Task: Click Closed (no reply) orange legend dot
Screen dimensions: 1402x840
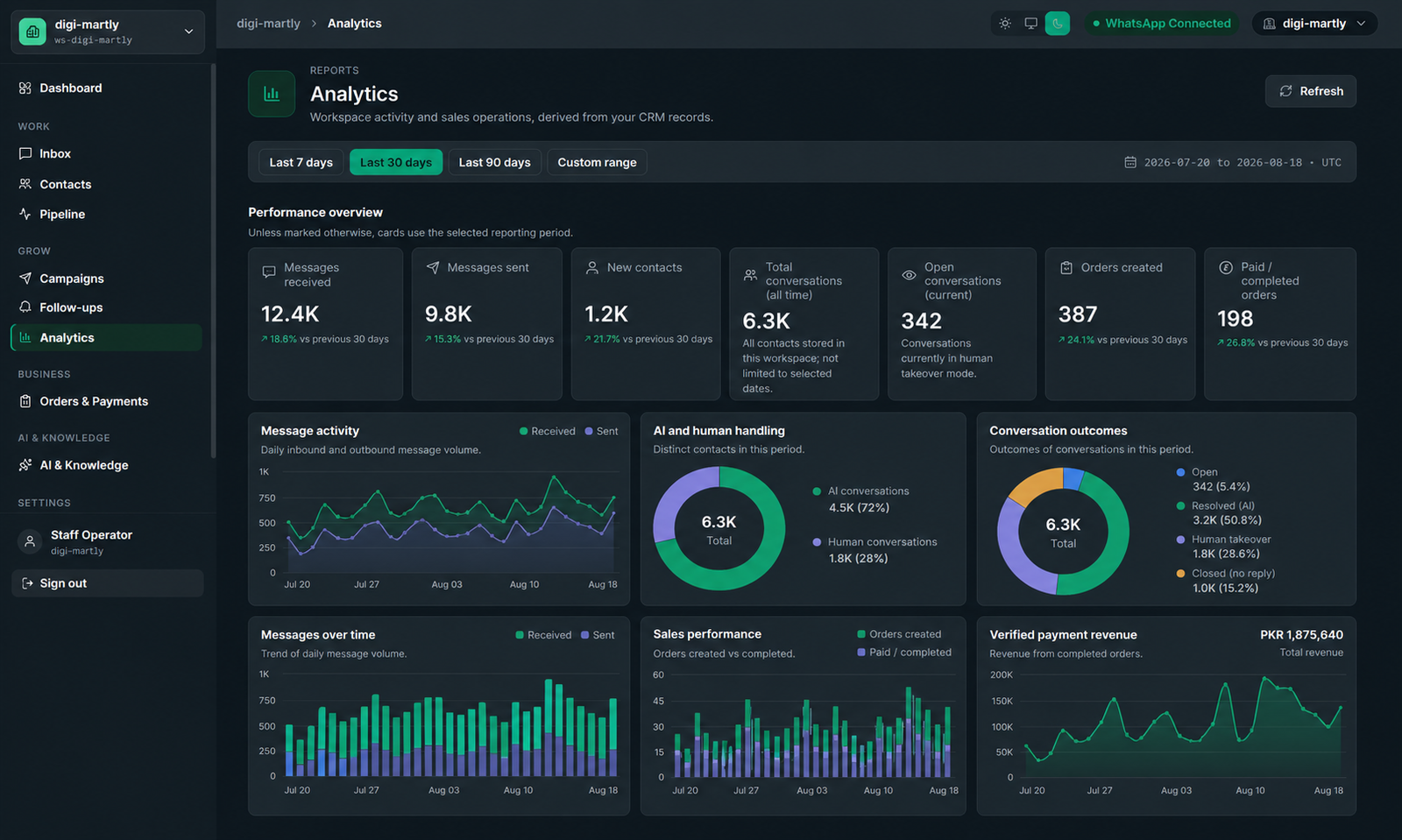Action: tap(1180, 574)
